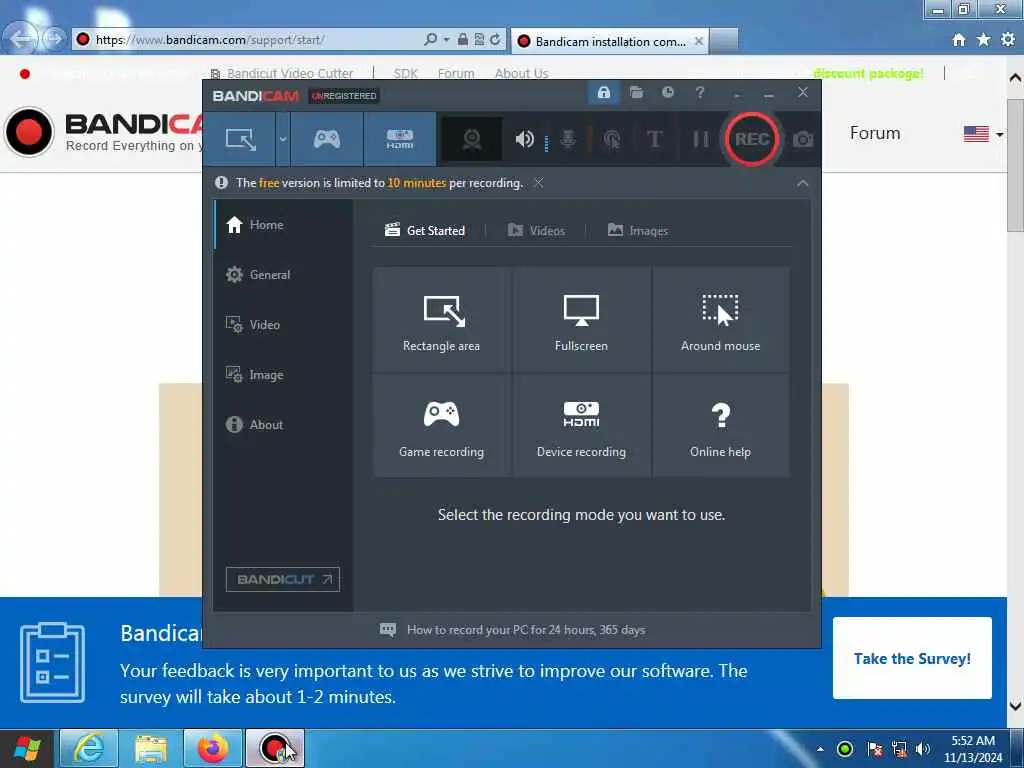Open the Windows Start button

pos(27,748)
